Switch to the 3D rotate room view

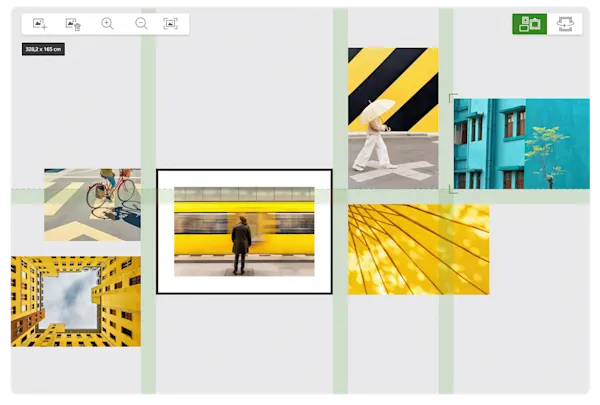tap(565, 24)
